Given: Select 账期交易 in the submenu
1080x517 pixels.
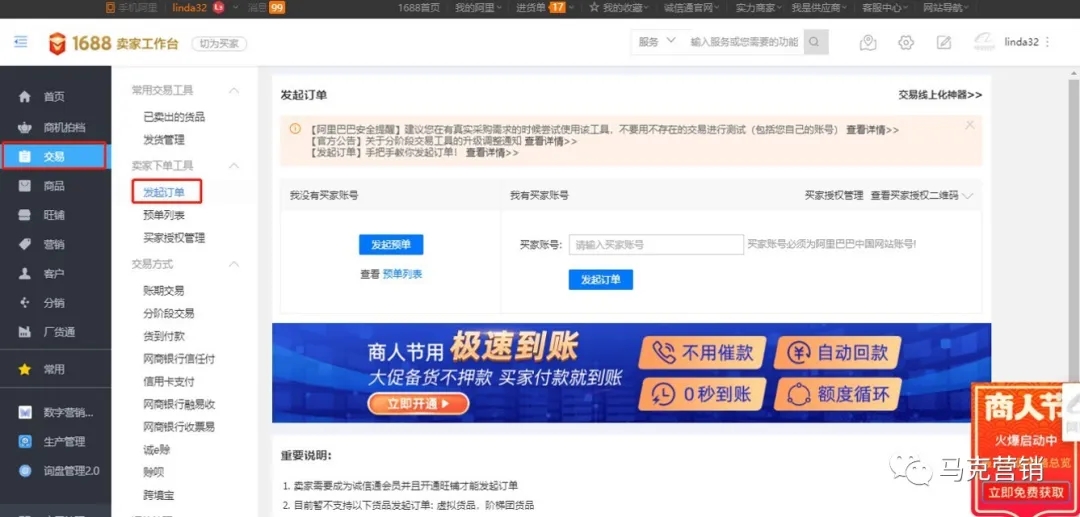Looking at the screenshot, I should [164, 291].
